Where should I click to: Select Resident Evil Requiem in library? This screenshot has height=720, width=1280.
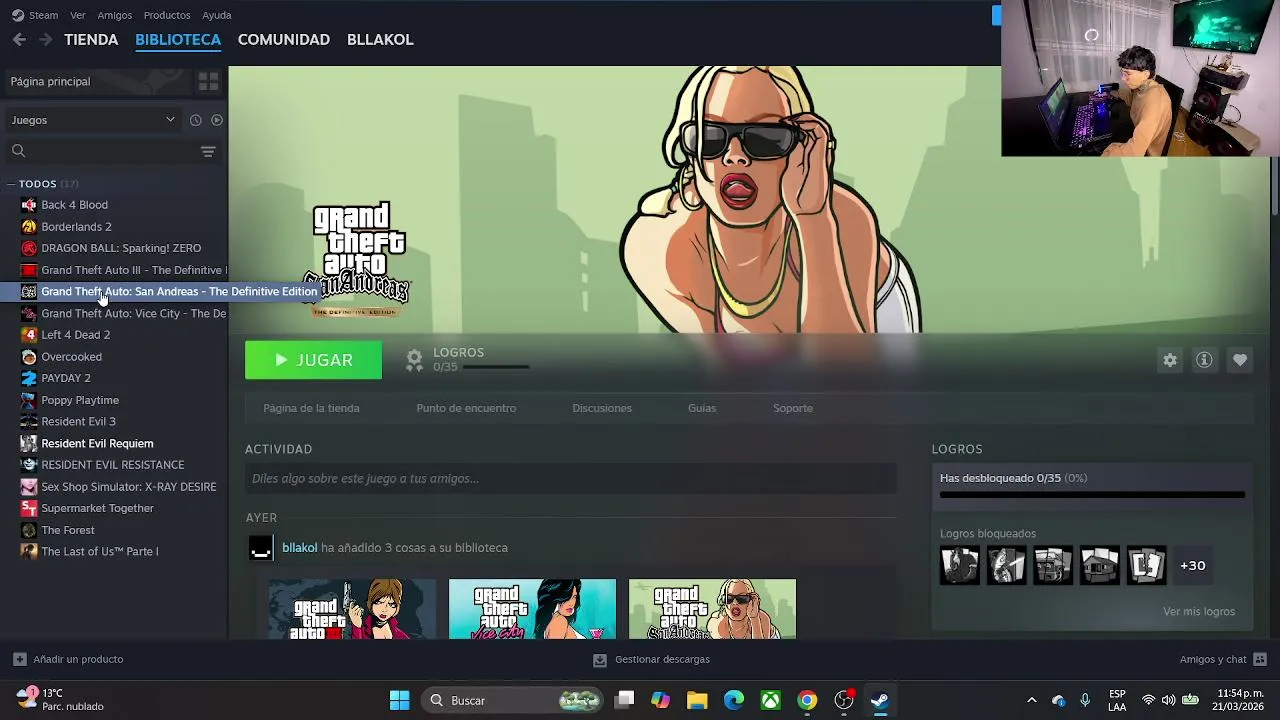click(x=97, y=443)
